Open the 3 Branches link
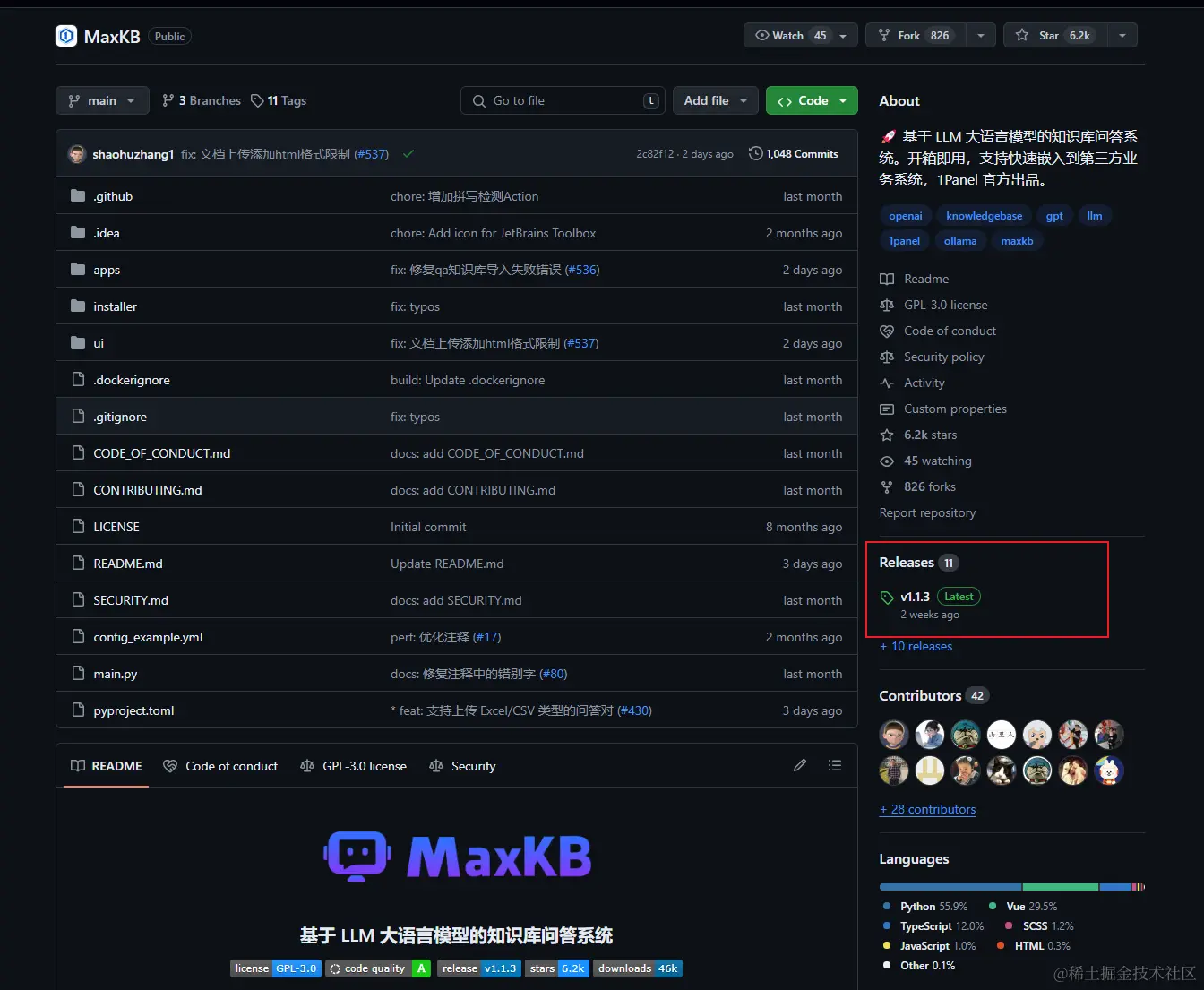The height and width of the screenshot is (990, 1204). click(x=202, y=100)
